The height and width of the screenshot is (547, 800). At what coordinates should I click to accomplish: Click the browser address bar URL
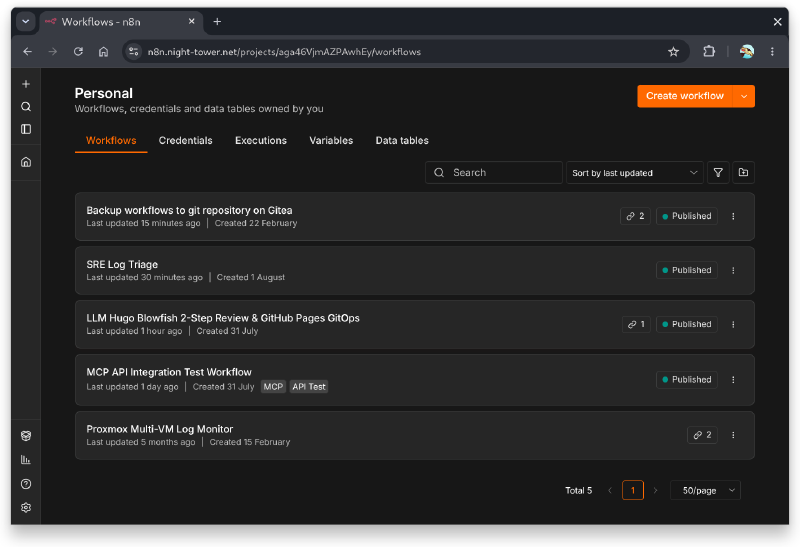tap(284, 52)
